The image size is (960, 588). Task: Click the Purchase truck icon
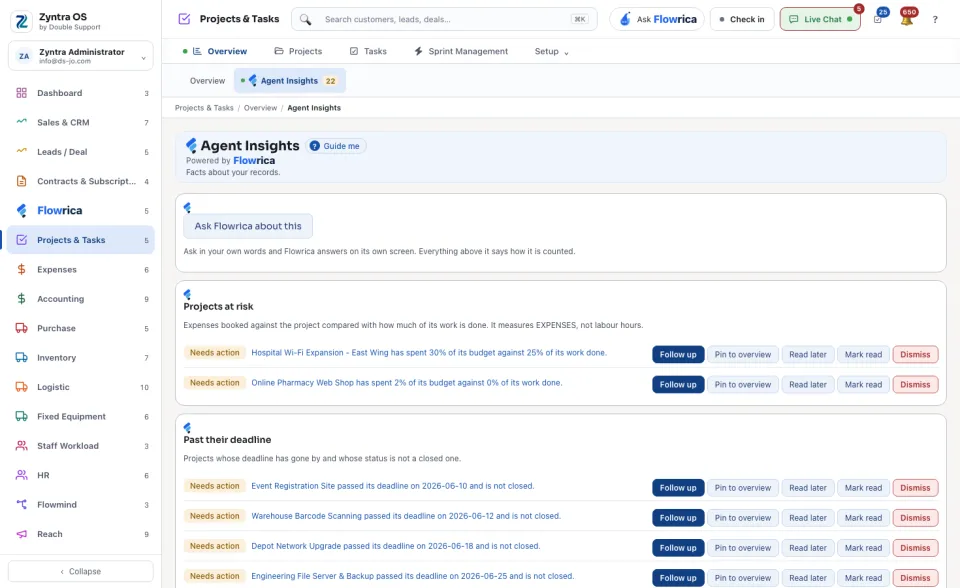coord(21,328)
